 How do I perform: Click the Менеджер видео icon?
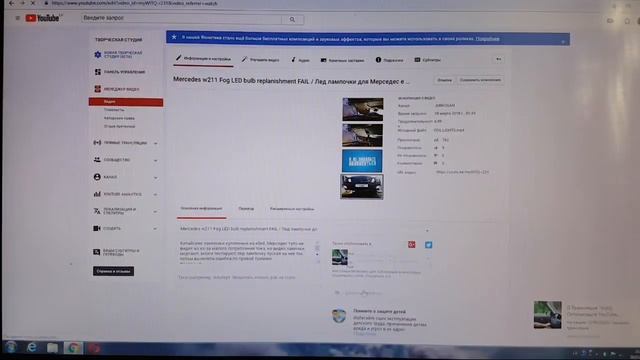tap(98, 89)
